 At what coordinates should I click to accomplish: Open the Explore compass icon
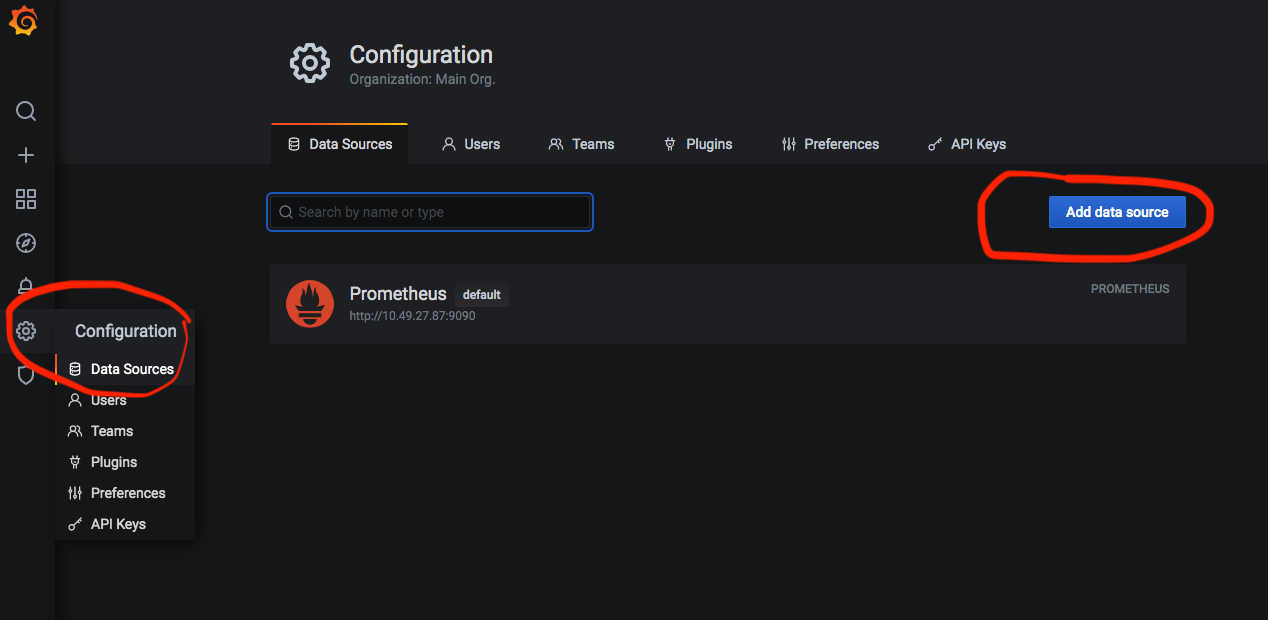point(26,243)
